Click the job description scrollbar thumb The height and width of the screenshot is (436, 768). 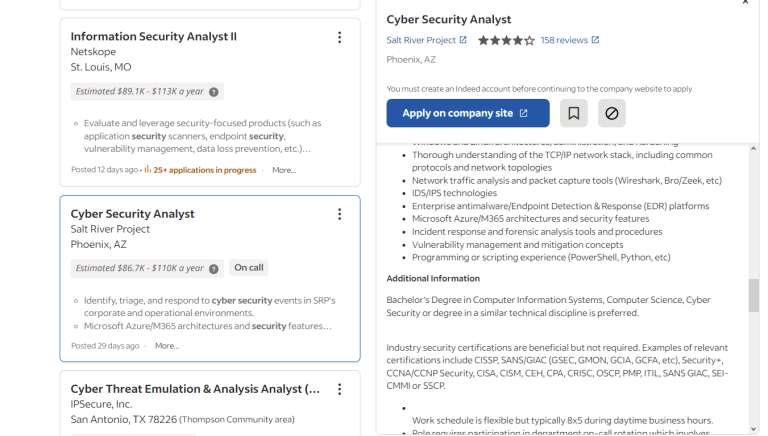(x=753, y=295)
